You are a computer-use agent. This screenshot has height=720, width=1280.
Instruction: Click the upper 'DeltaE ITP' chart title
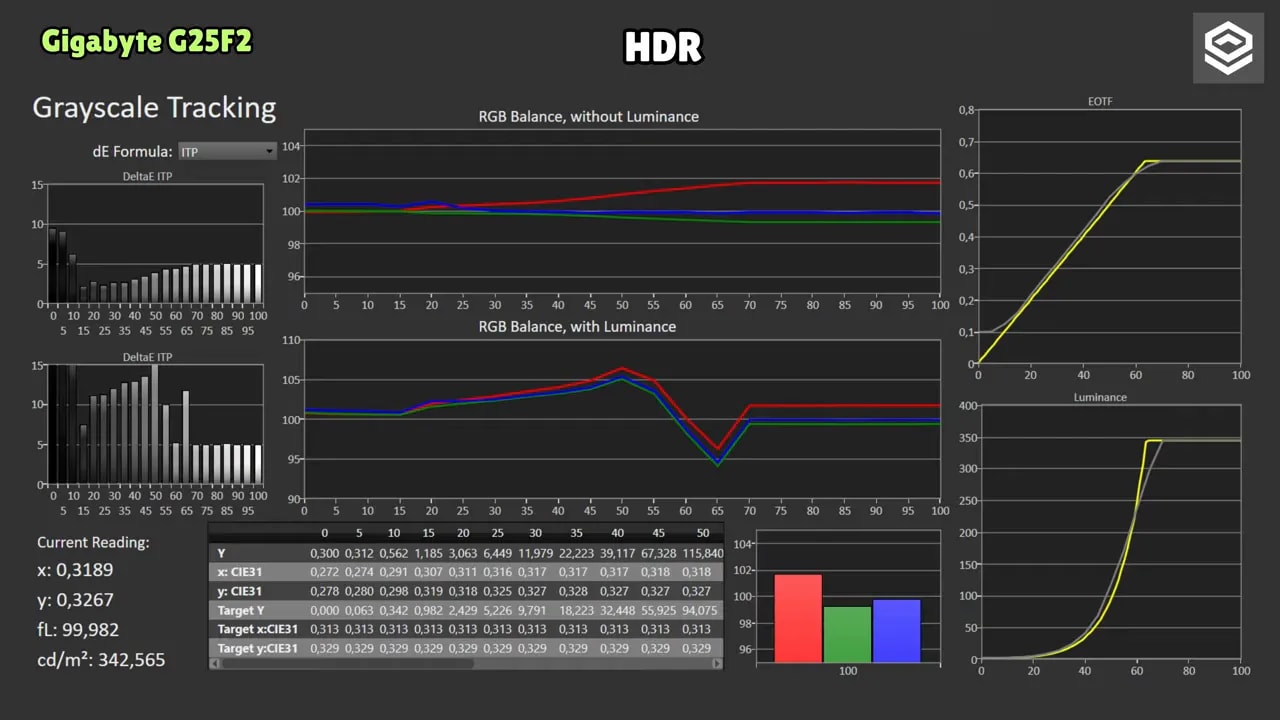(x=148, y=176)
